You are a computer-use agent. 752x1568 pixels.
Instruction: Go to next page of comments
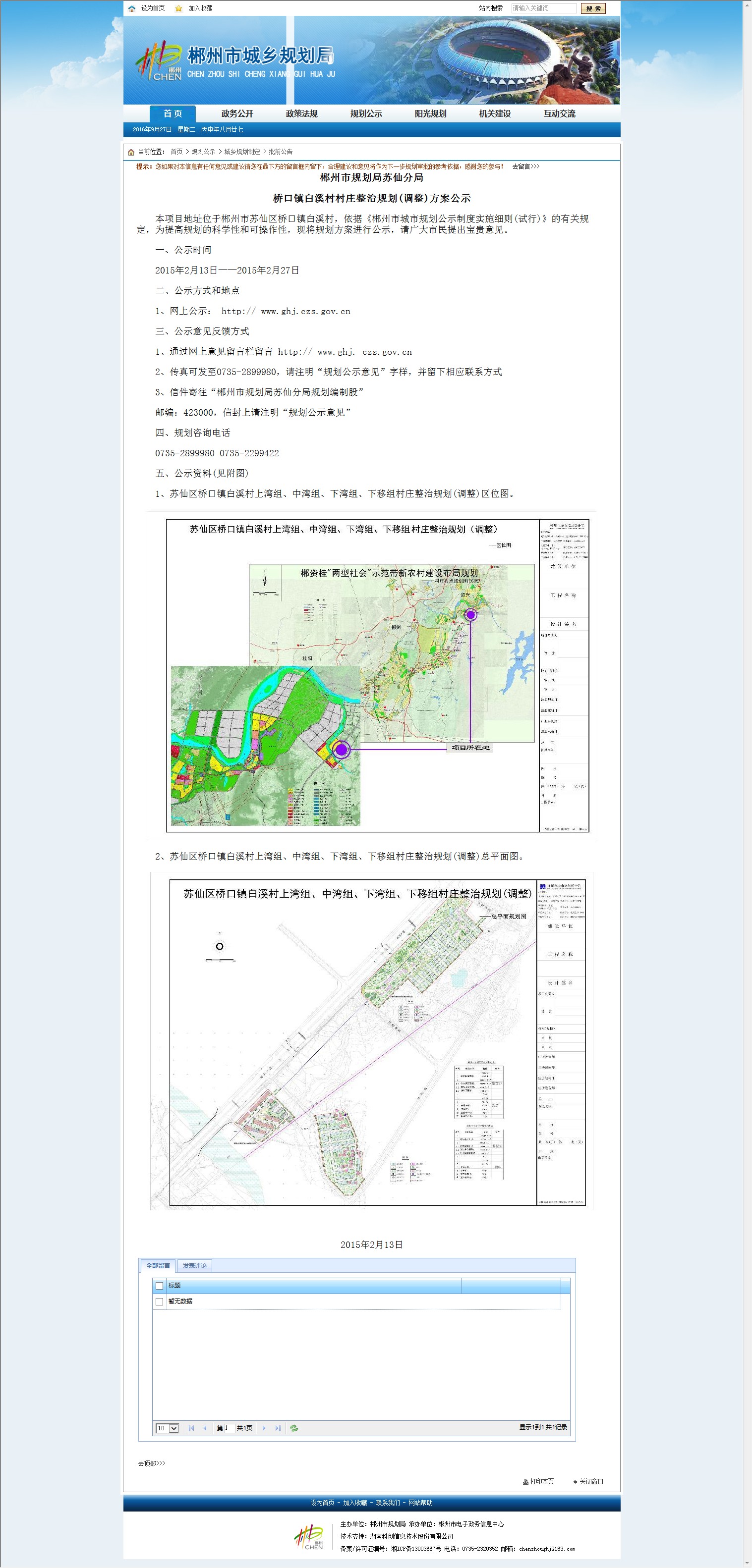(264, 1428)
